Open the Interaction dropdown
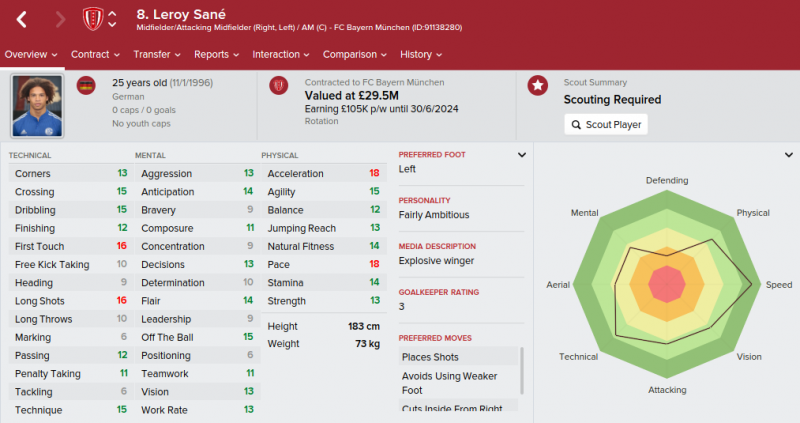The width and height of the screenshot is (800, 423). point(281,55)
